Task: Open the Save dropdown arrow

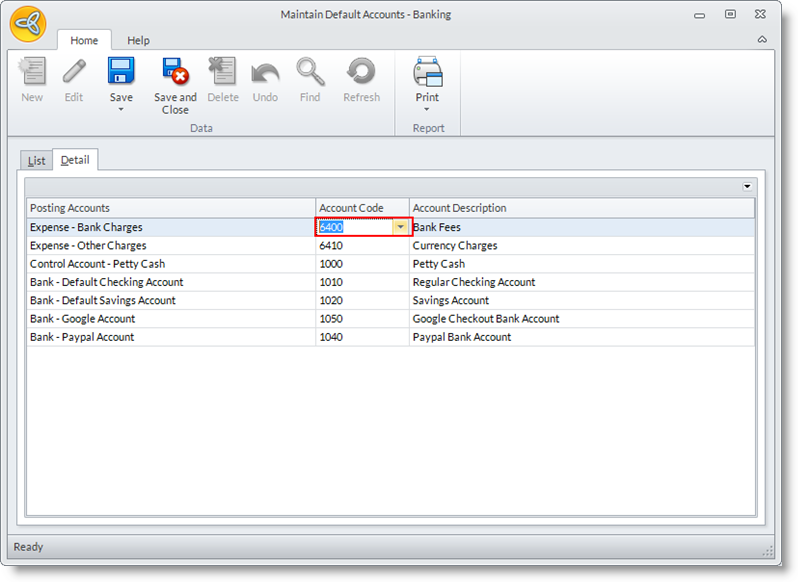Action: click(121, 109)
